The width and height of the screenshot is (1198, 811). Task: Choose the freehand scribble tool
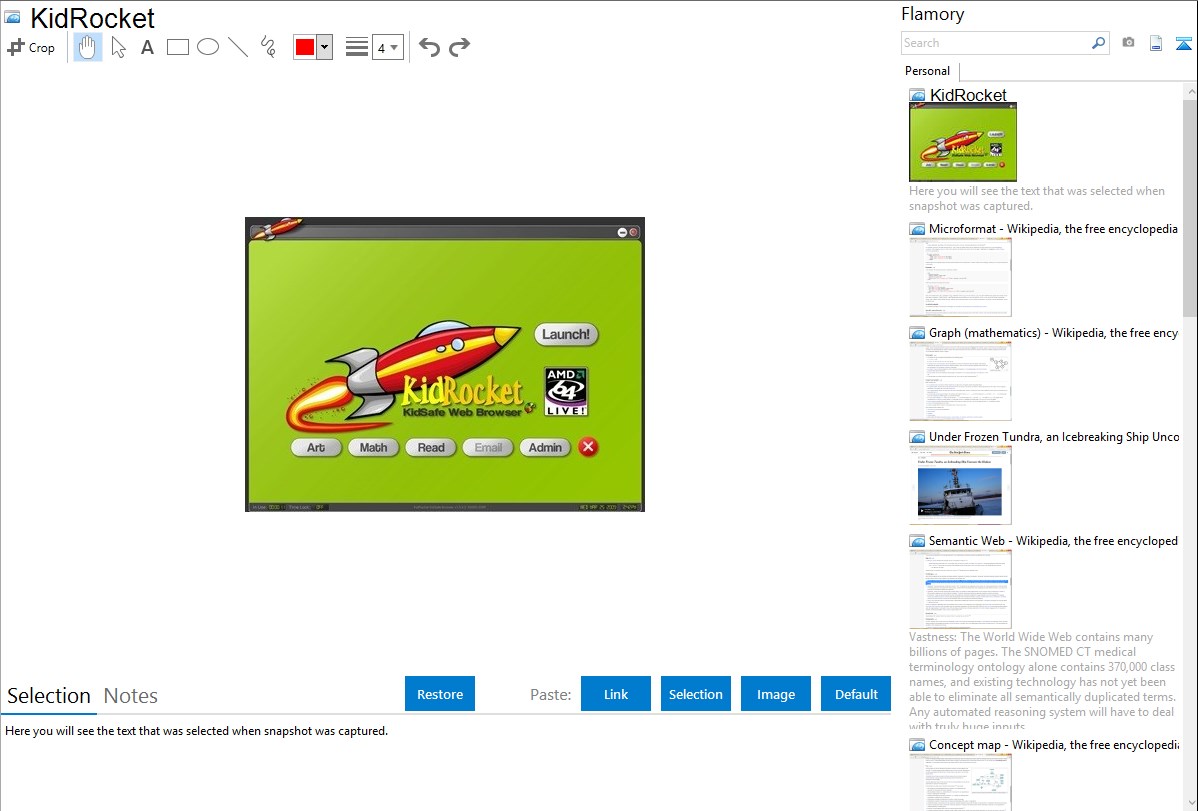[x=268, y=47]
